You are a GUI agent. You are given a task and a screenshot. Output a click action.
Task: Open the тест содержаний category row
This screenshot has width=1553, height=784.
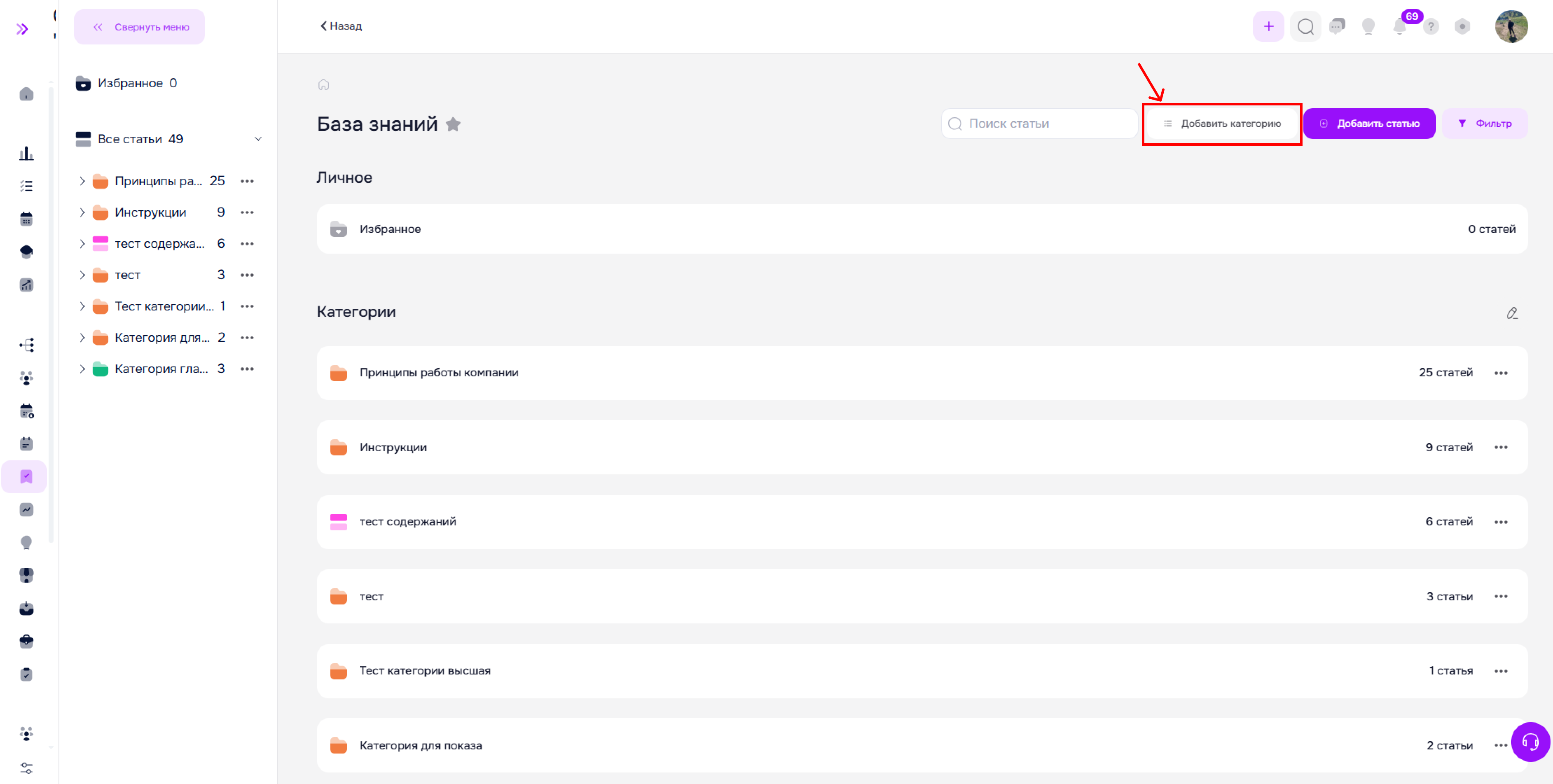[922, 522]
